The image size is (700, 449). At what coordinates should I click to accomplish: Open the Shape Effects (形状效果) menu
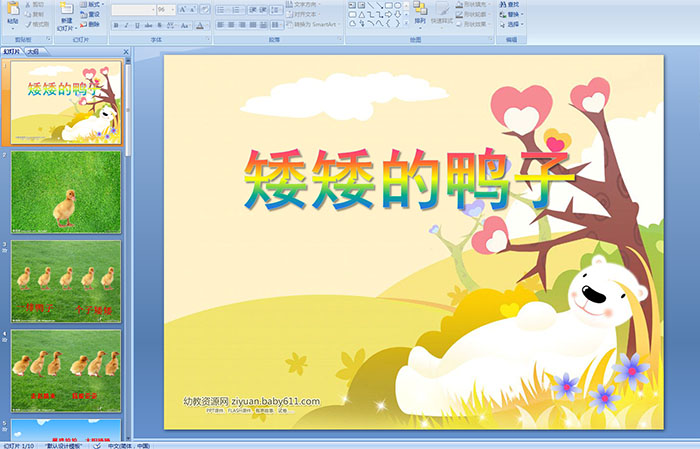click(473, 24)
